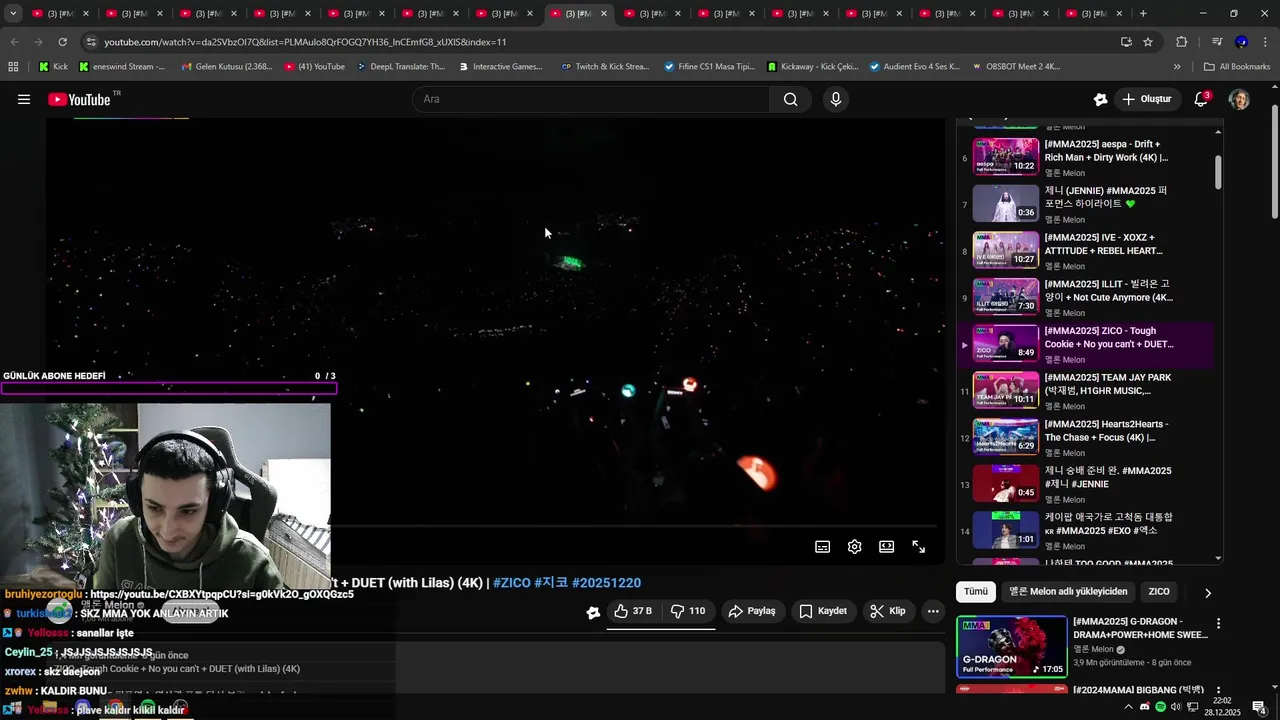Dislike the video showing 110
The image size is (1280, 720).
click(688, 611)
